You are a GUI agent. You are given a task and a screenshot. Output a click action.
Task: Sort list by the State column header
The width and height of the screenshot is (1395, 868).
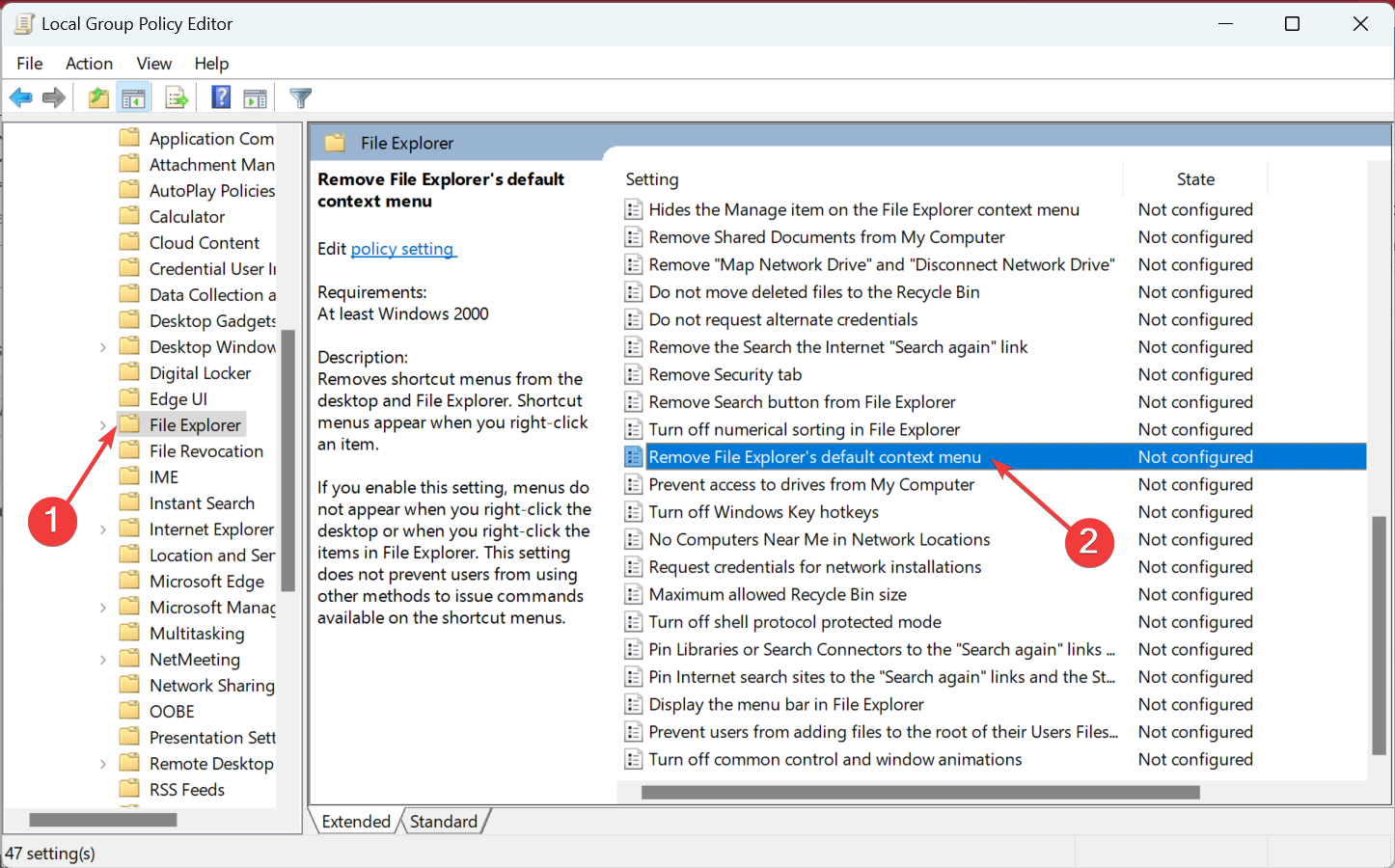pos(1194,179)
